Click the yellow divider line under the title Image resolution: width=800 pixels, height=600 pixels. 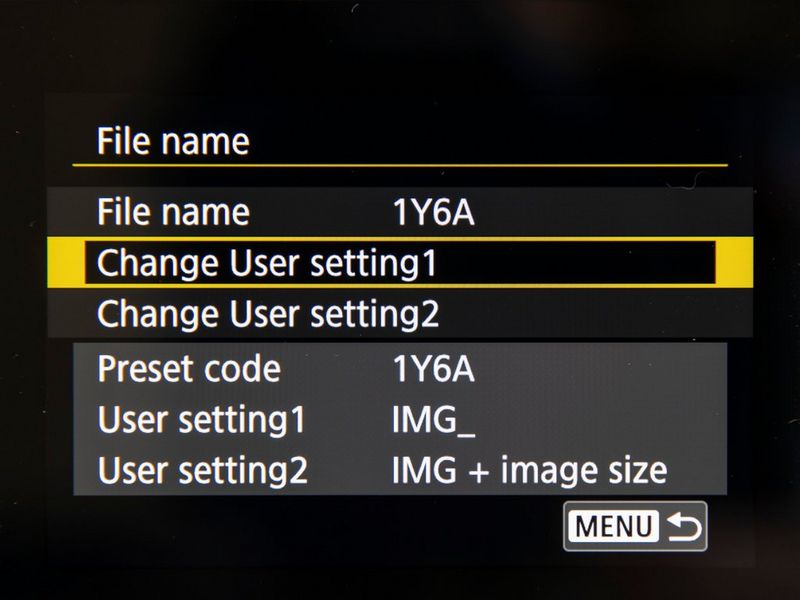tap(400, 163)
